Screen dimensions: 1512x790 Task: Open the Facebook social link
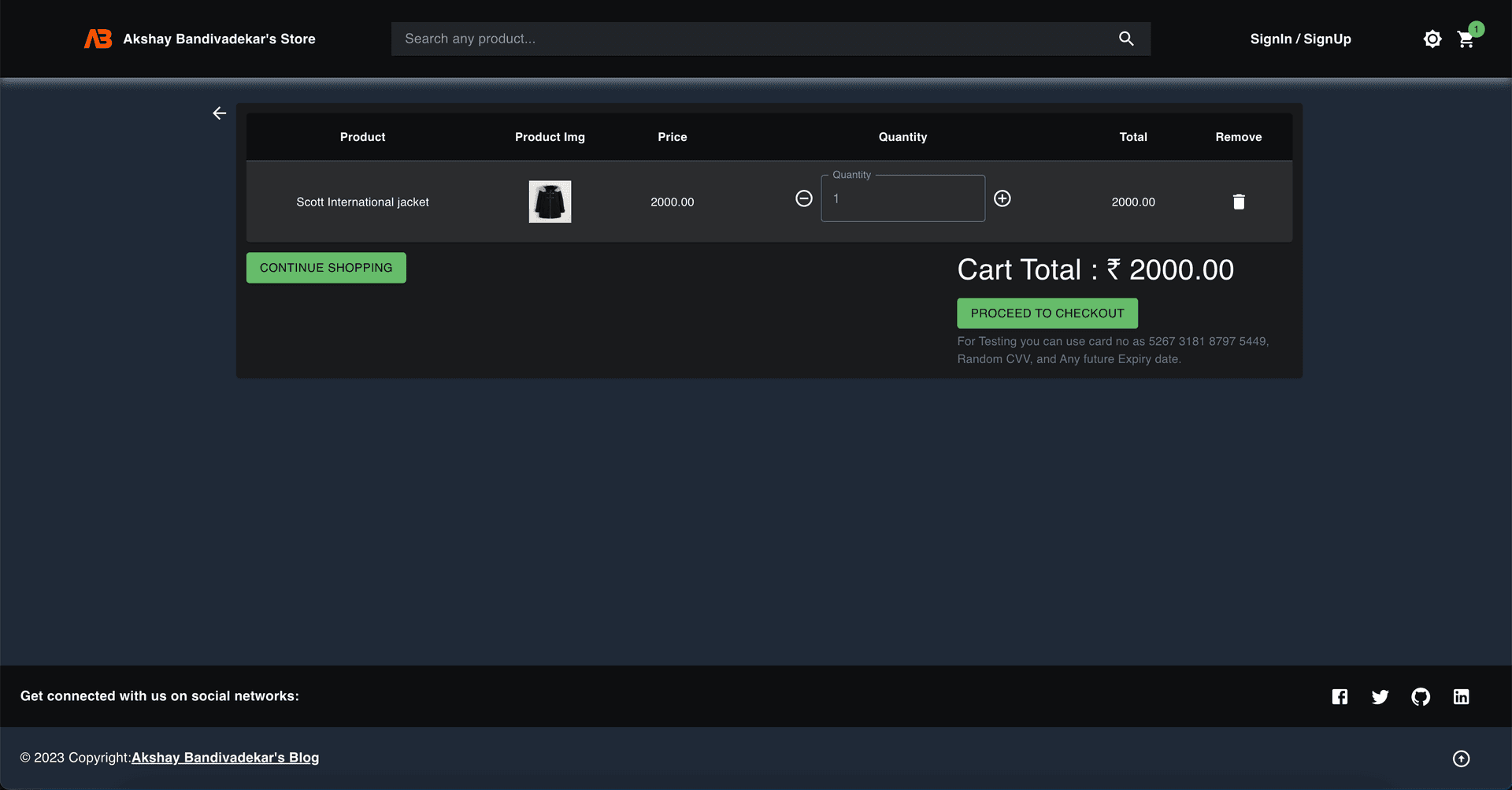coord(1340,696)
